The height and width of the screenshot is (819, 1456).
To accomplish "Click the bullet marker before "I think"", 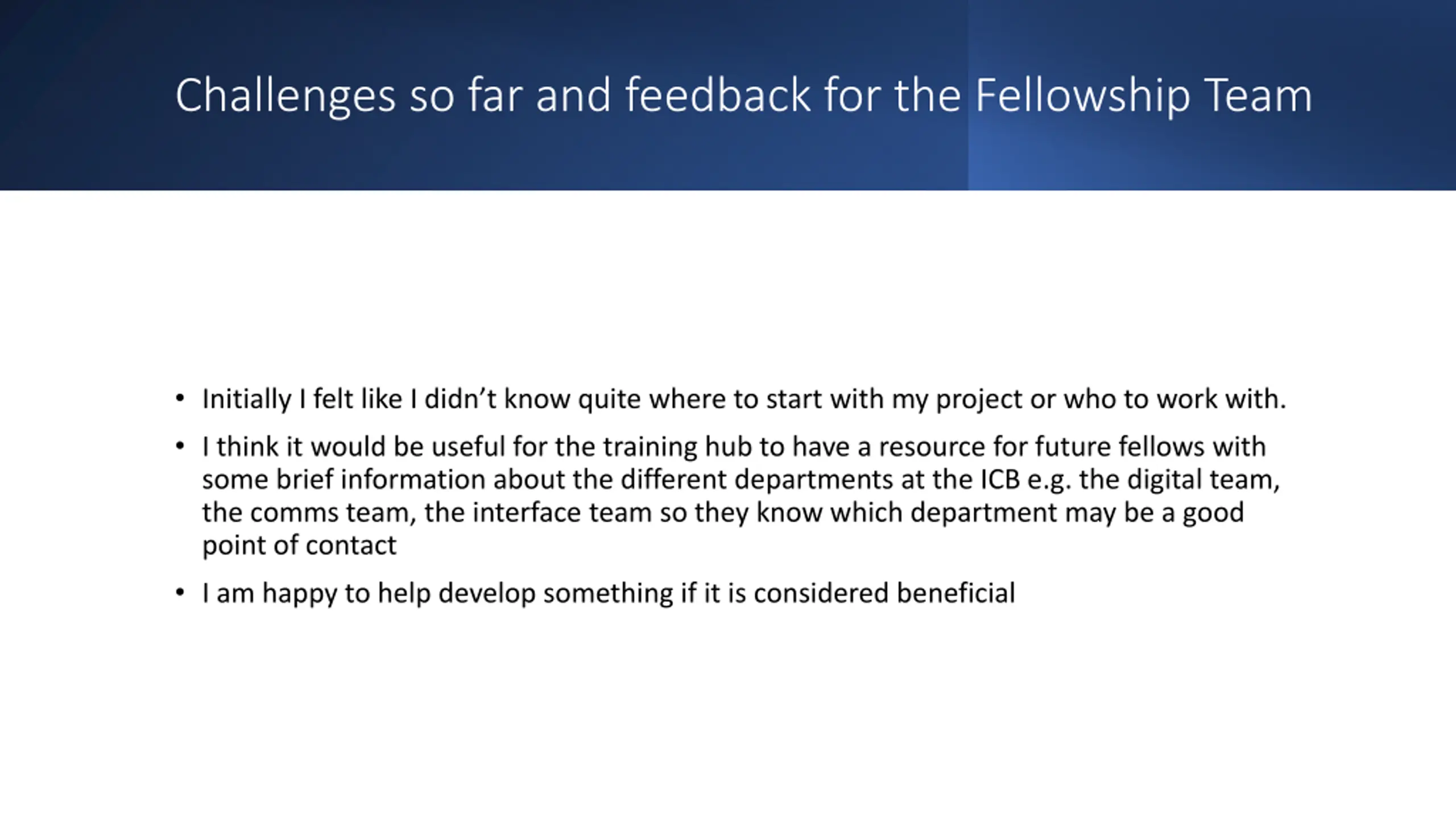I will coord(180,446).
